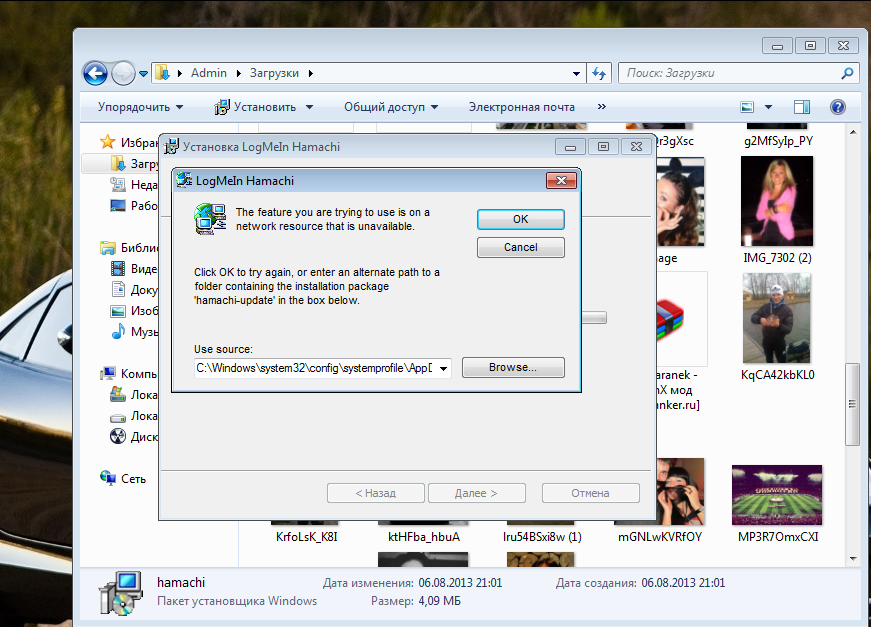
Task: Click the installer progress bar
Action: (x=594, y=318)
